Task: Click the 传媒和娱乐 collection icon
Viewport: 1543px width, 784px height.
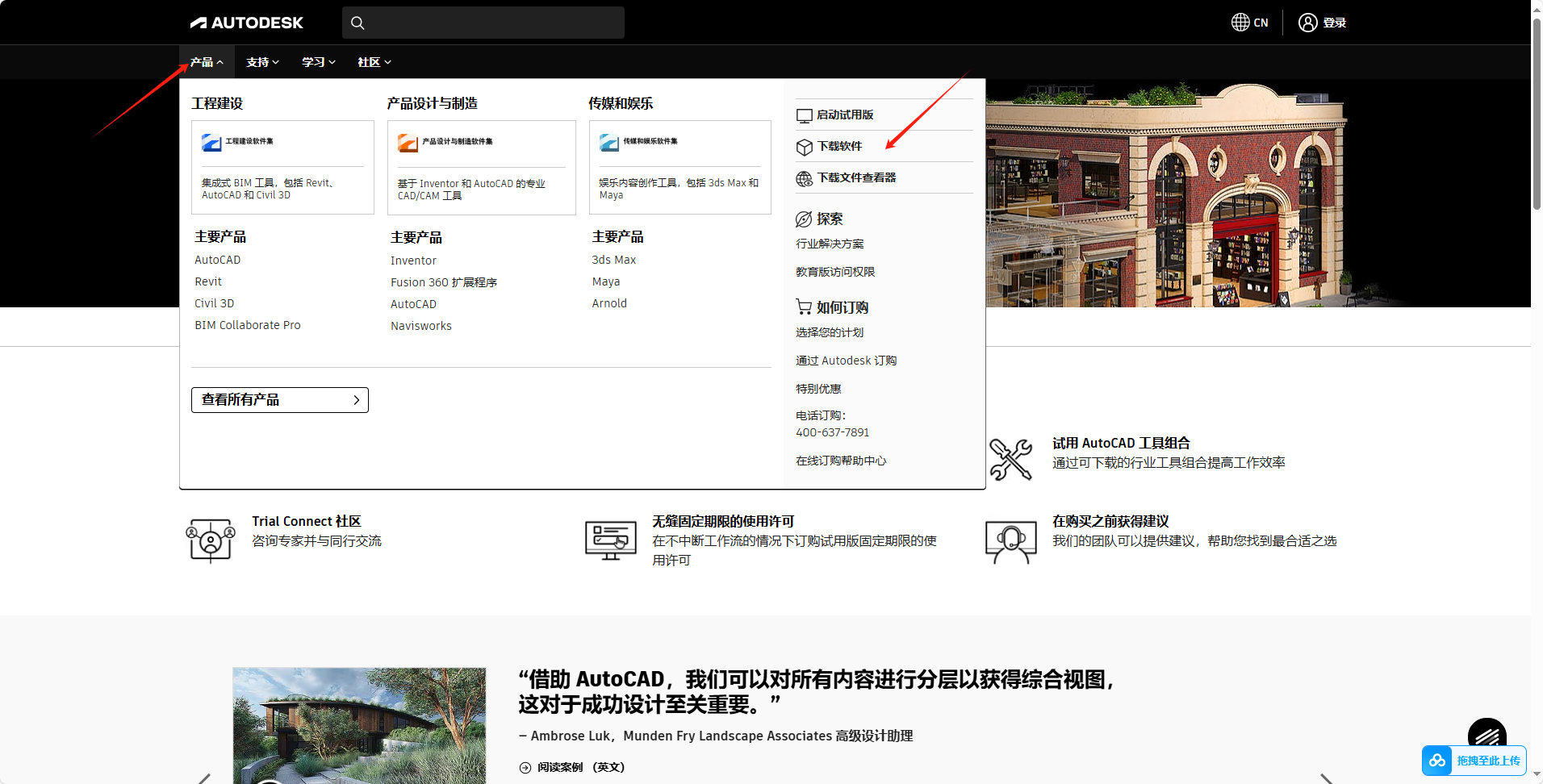Action: (609, 143)
